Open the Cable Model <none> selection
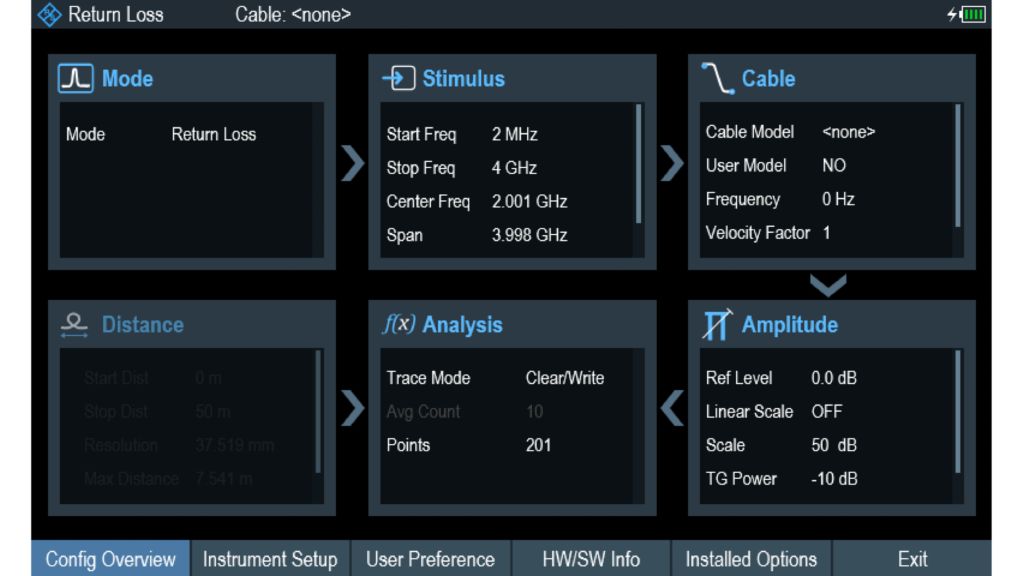The height and width of the screenshot is (576, 1024). (848, 132)
